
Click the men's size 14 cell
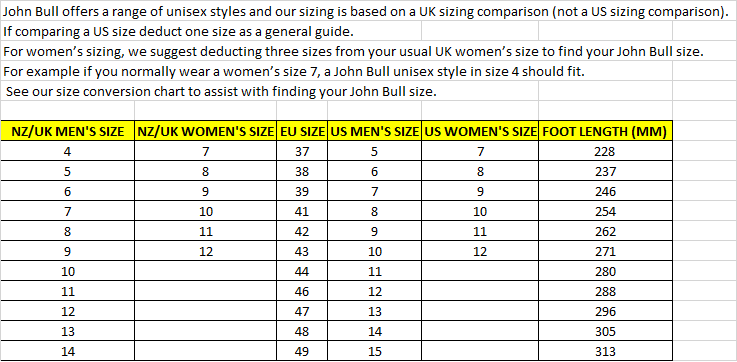pyautogui.click(x=68, y=351)
